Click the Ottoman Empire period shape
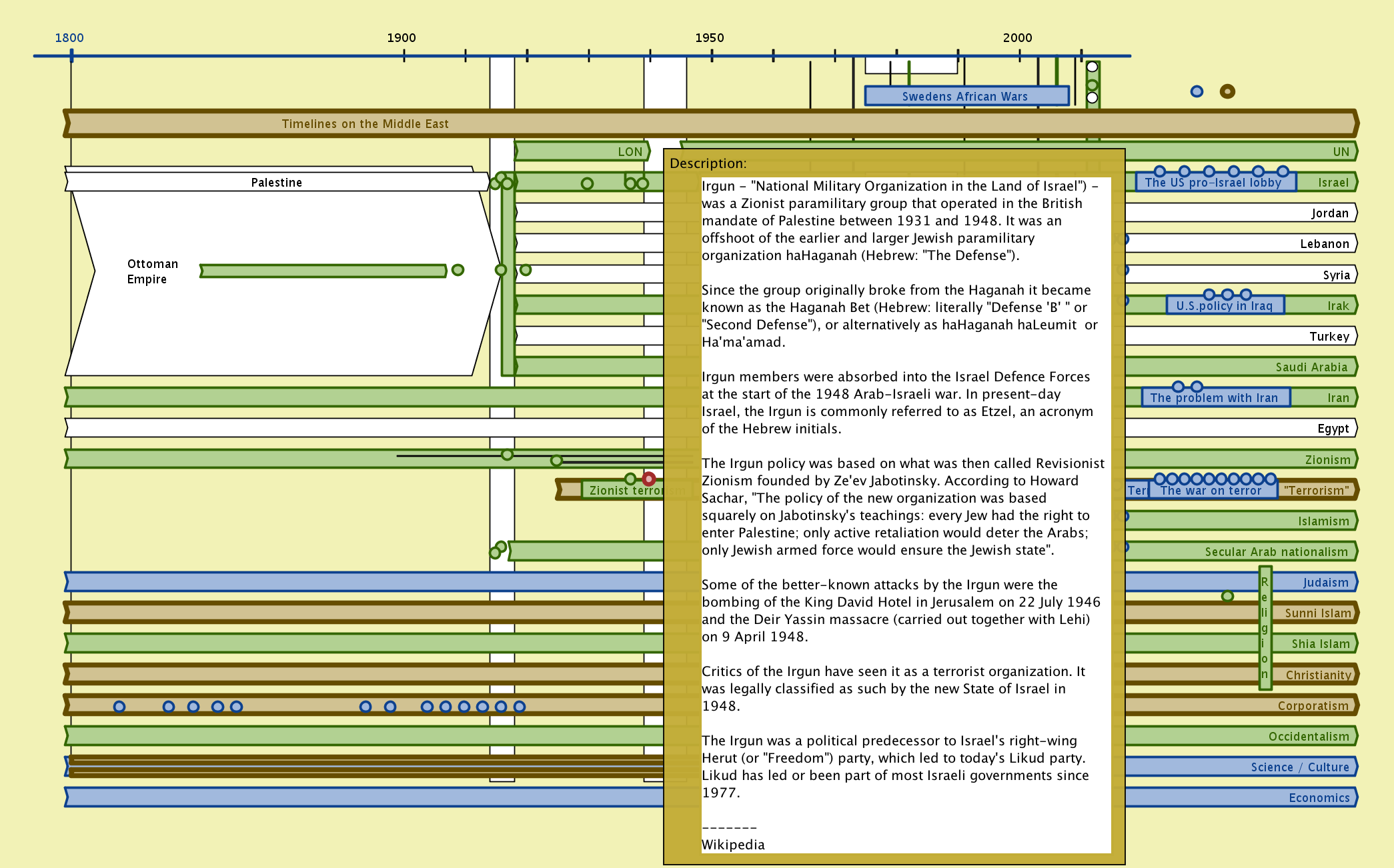The width and height of the screenshot is (1394, 868). pos(153,271)
